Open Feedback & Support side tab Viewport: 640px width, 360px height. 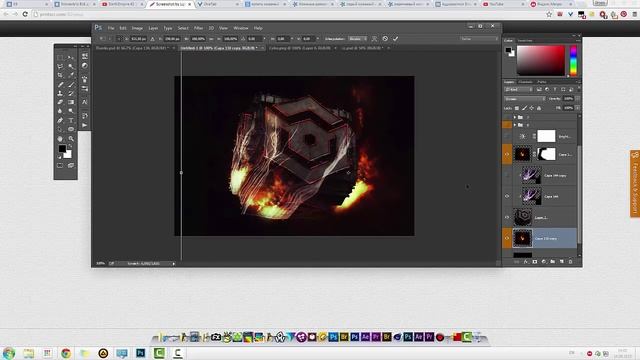635,183
